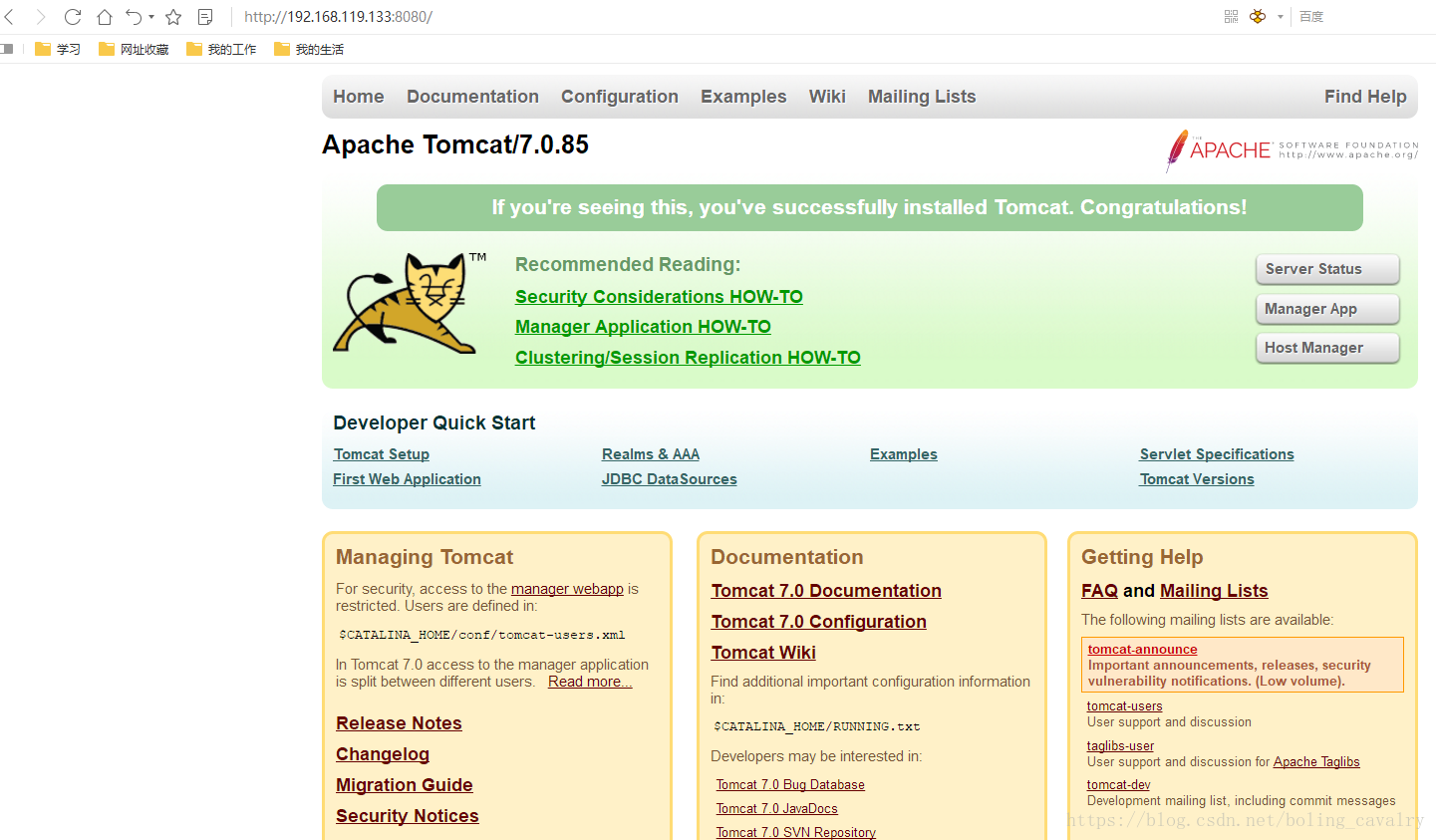
Task: Open Tomcat 7.0 SVN Repository link
Action: pyautogui.click(x=796, y=832)
